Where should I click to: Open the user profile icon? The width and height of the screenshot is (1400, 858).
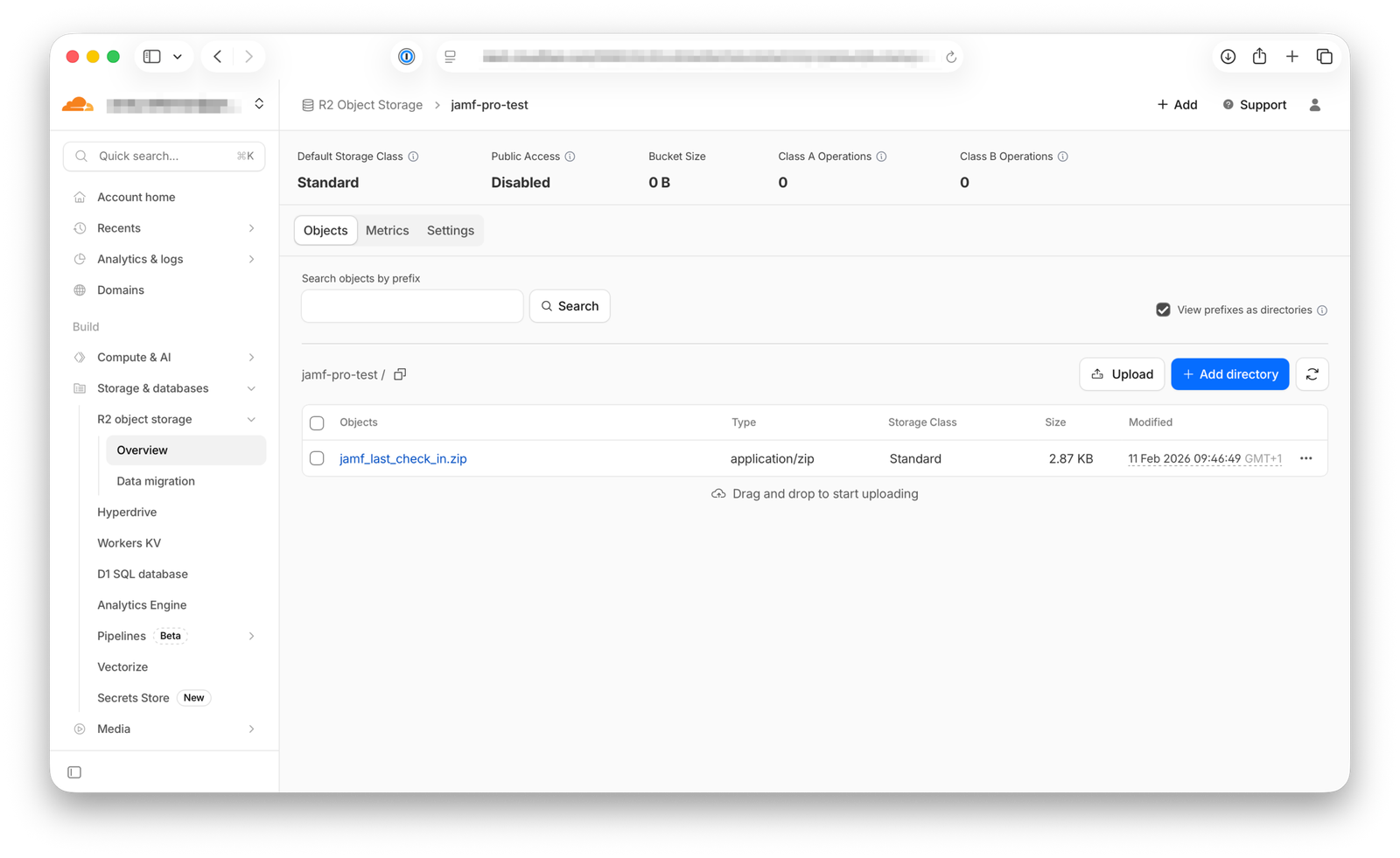1314,105
